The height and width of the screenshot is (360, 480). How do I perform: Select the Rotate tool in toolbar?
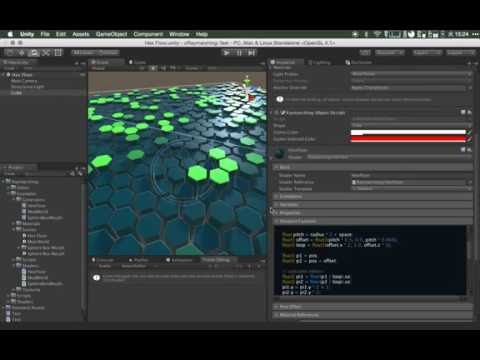coord(34,53)
